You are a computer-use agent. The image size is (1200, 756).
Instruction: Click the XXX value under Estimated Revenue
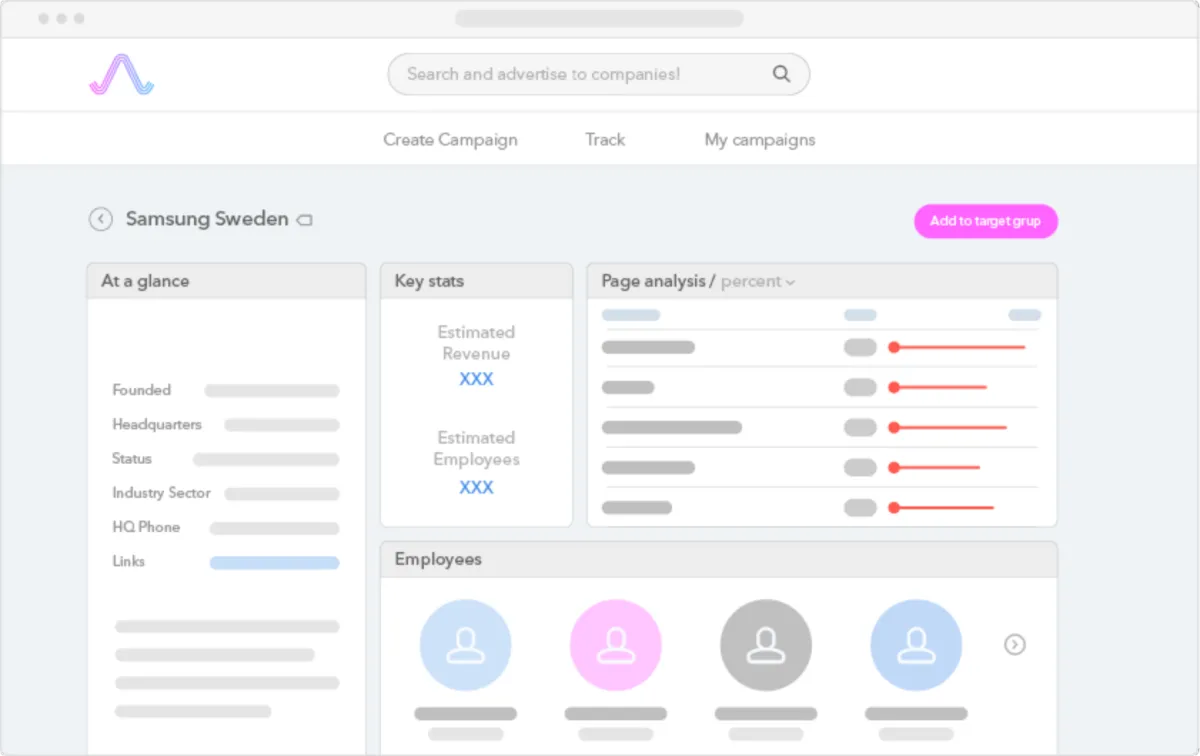[476, 379]
